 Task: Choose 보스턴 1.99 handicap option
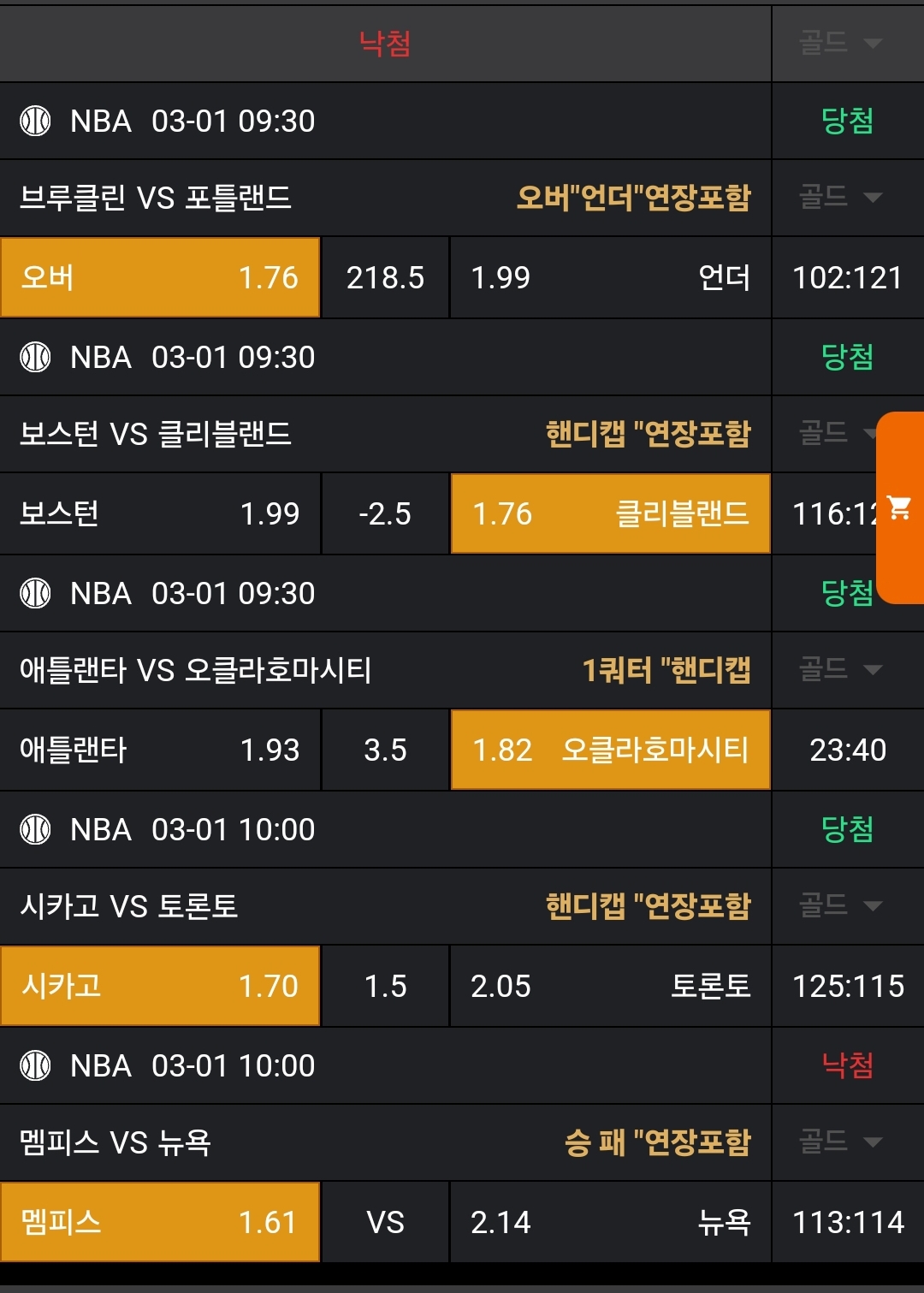pyautogui.click(x=160, y=513)
